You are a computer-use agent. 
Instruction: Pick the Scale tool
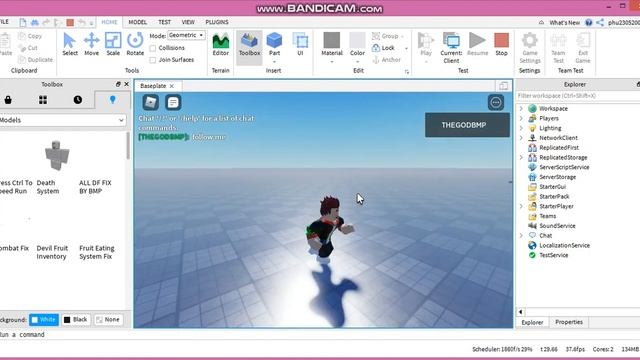pos(113,44)
